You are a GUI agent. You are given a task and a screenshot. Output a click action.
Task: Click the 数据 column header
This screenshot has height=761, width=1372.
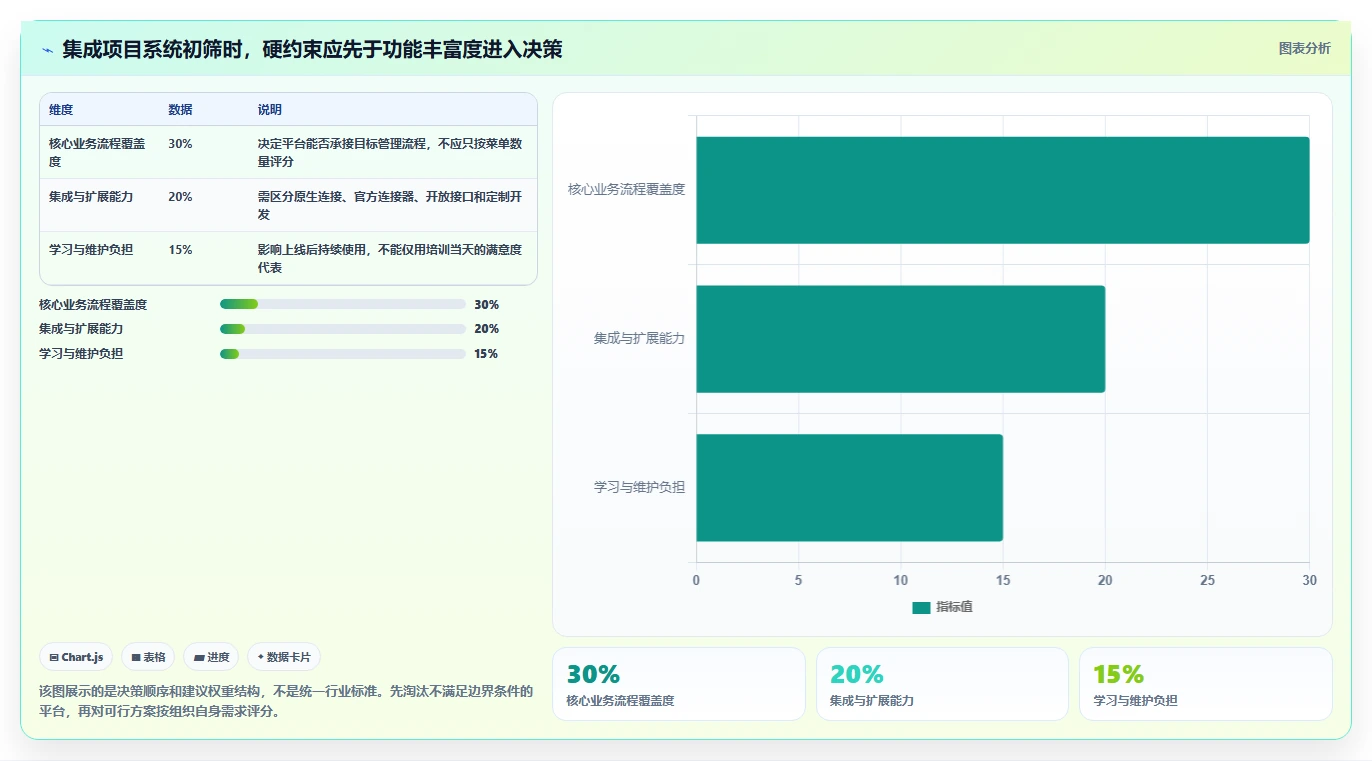180,110
